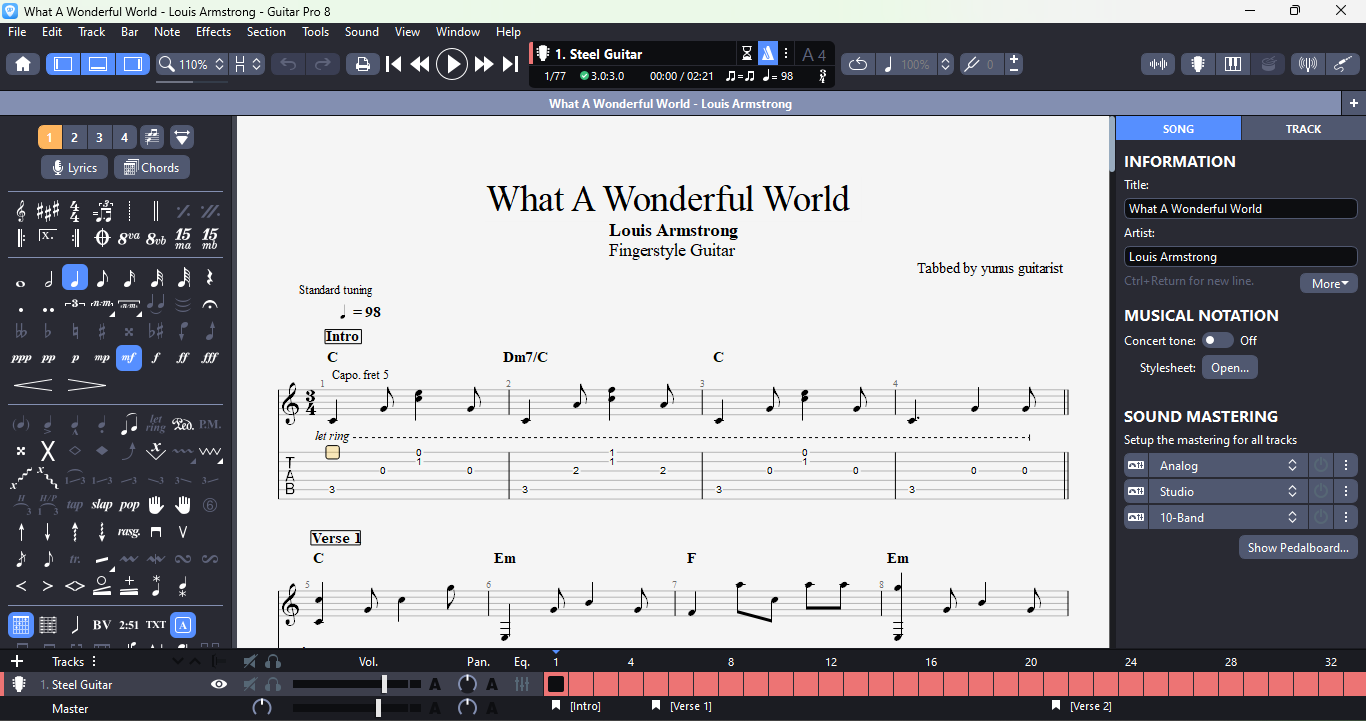Open the stylesheet with the Open button

pyautogui.click(x=1229, y=368)
